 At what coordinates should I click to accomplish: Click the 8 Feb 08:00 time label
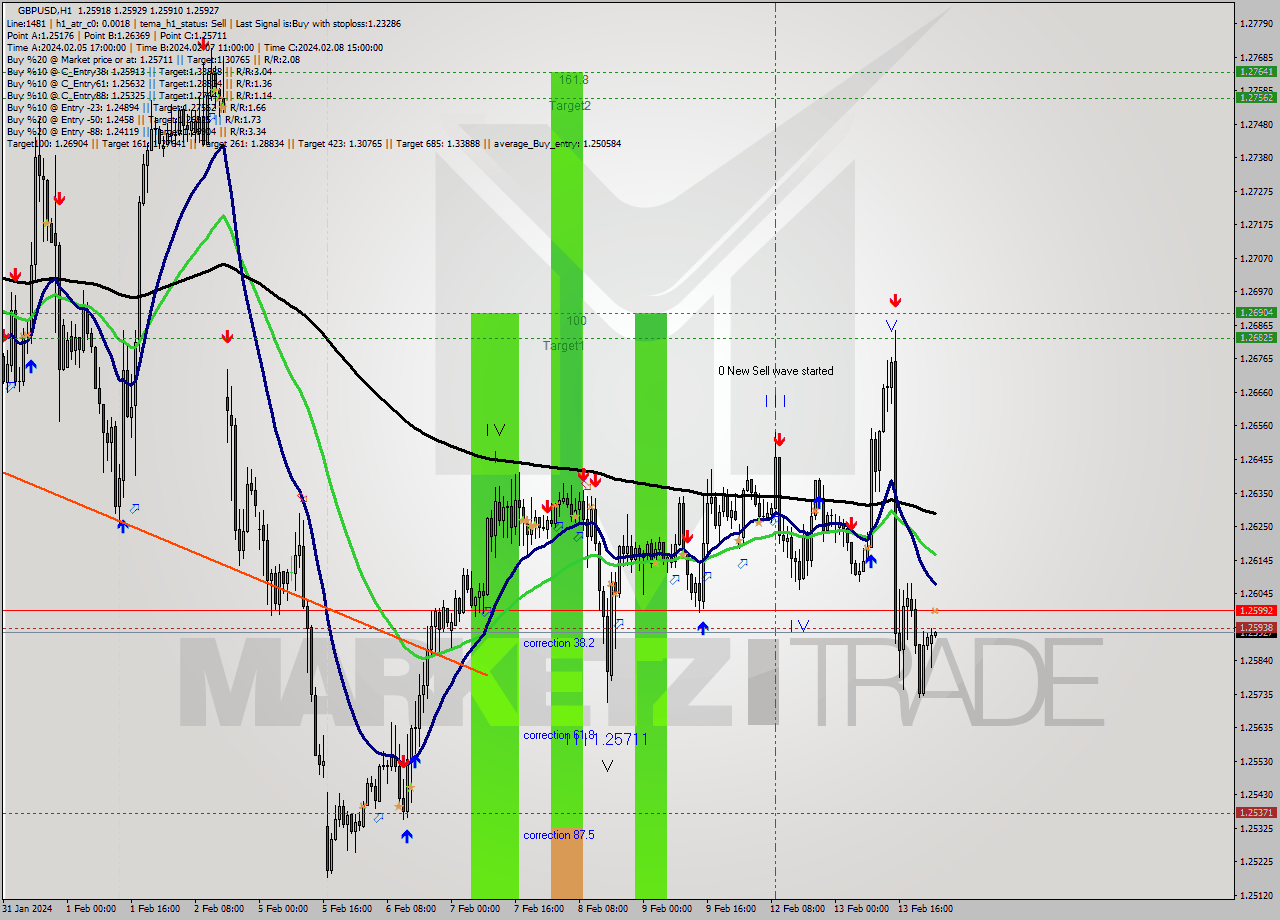tap(603, 909)
